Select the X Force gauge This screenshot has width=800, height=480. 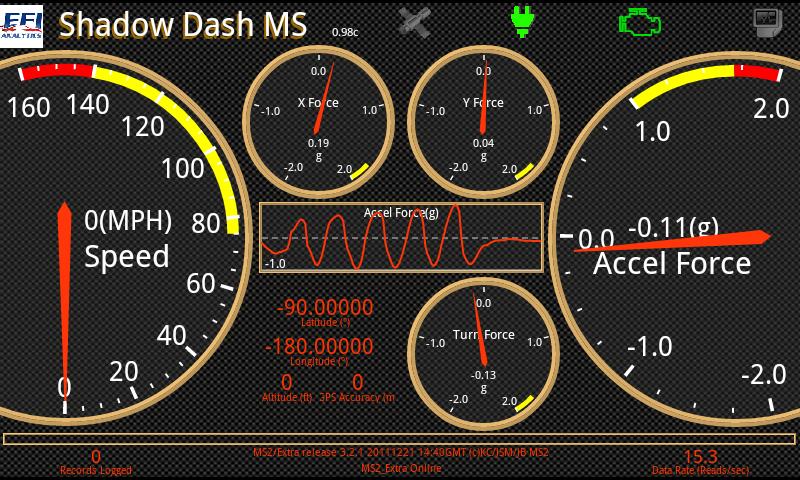click(x=319, y=122)
